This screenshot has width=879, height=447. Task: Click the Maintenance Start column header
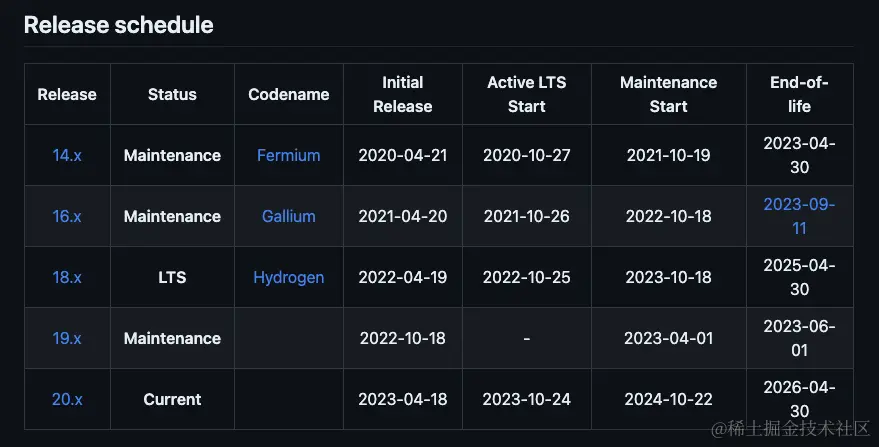click(x=668, y=94)
